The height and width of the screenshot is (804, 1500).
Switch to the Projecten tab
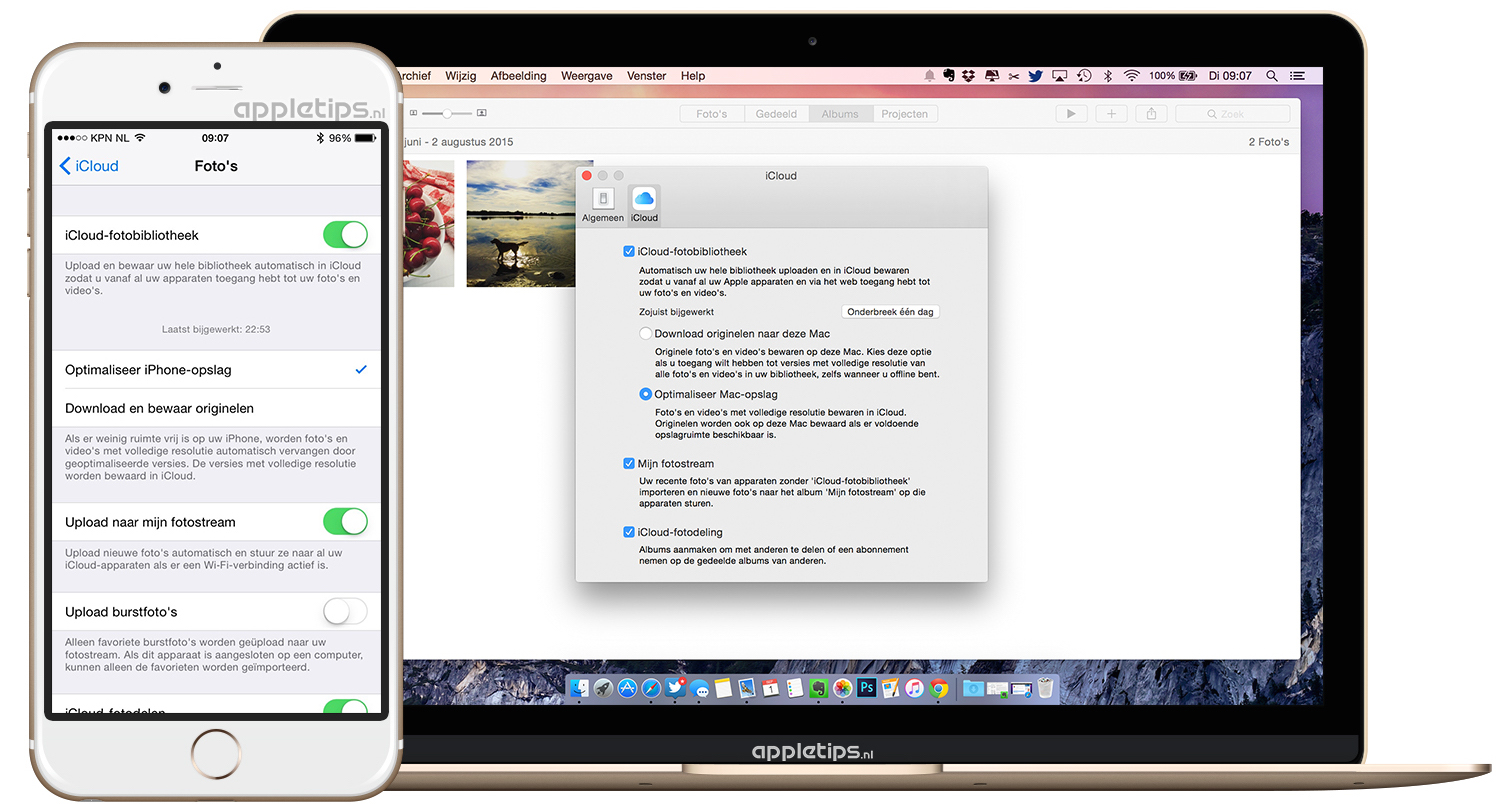[x=905, y=114]
